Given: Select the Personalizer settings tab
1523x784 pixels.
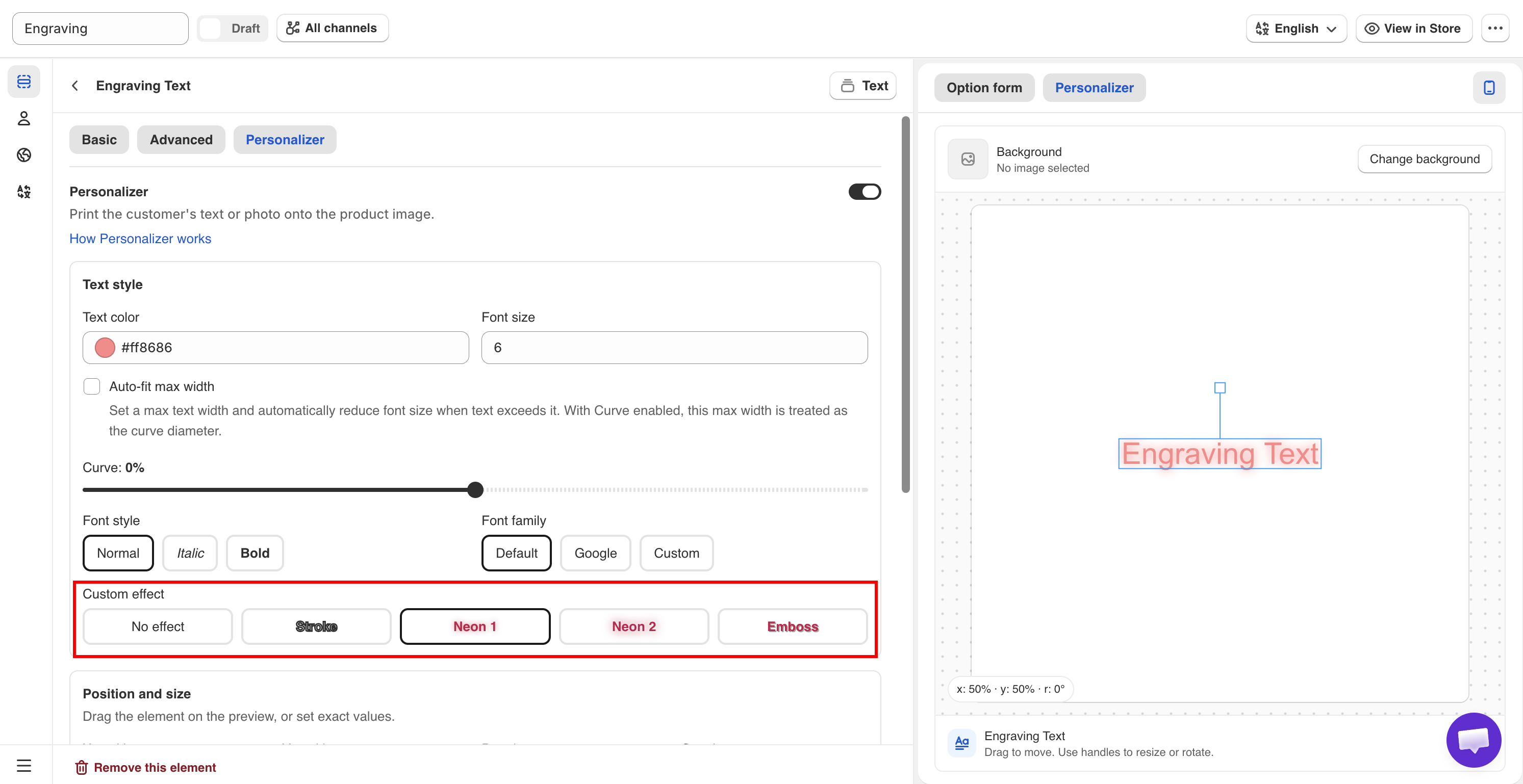Looking at the screenshot, I should pyautogui.click(x=285, y=140).
